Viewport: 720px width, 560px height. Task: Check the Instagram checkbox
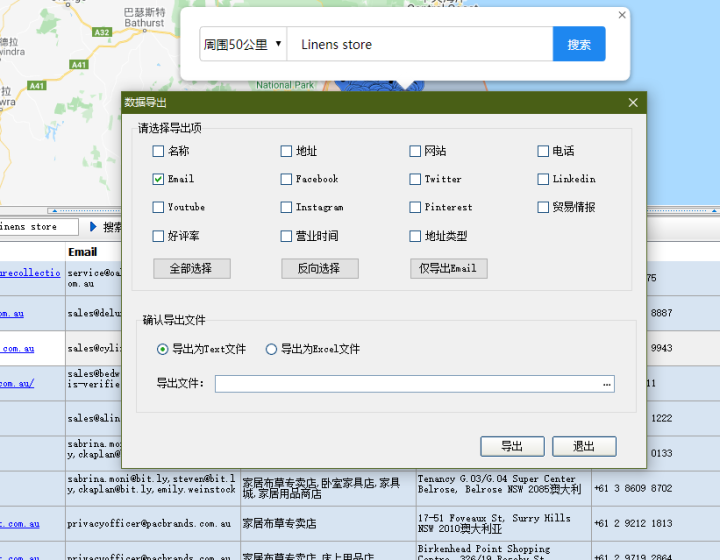pos(286,207)
